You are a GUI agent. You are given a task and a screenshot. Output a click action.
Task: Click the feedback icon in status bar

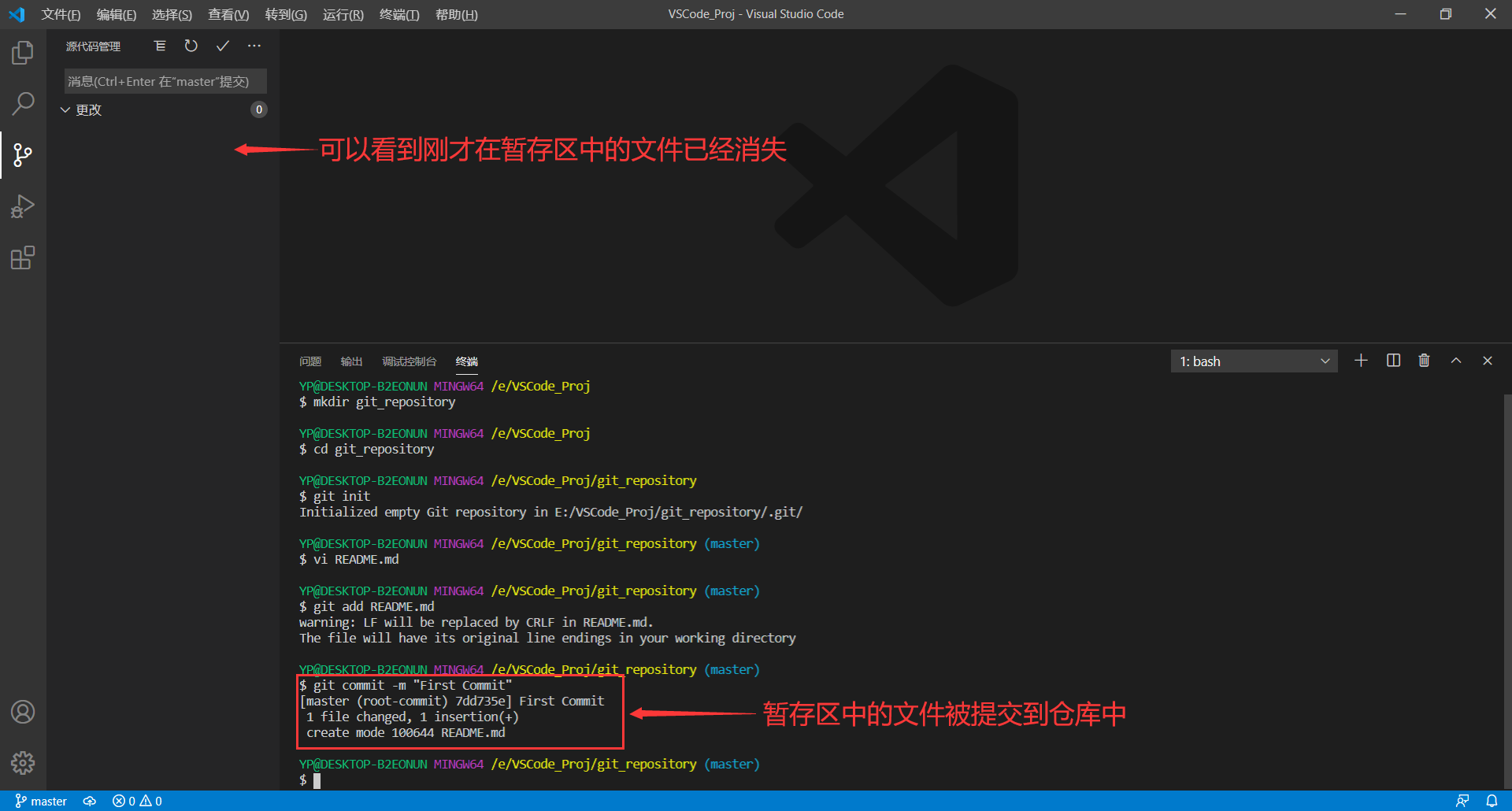pyautogui.click(x=1462, y=801)
